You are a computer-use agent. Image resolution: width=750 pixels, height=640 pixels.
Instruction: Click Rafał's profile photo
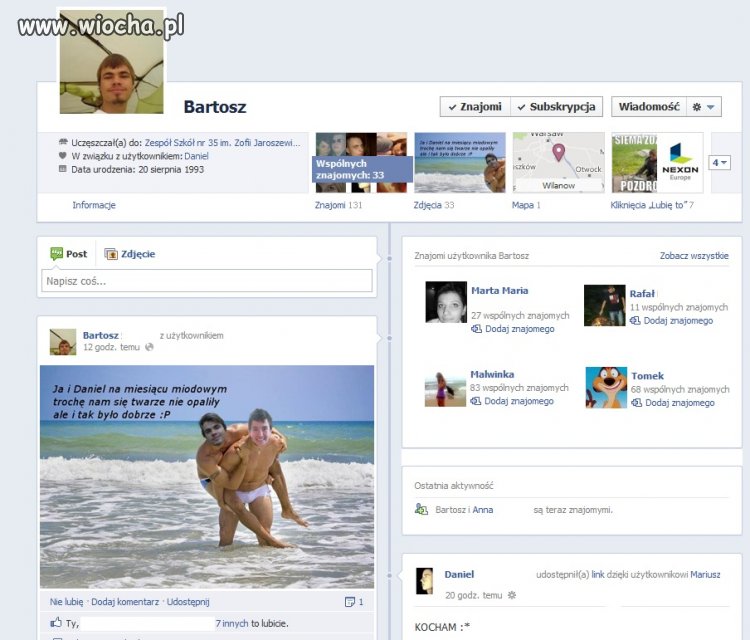[605, 305]
